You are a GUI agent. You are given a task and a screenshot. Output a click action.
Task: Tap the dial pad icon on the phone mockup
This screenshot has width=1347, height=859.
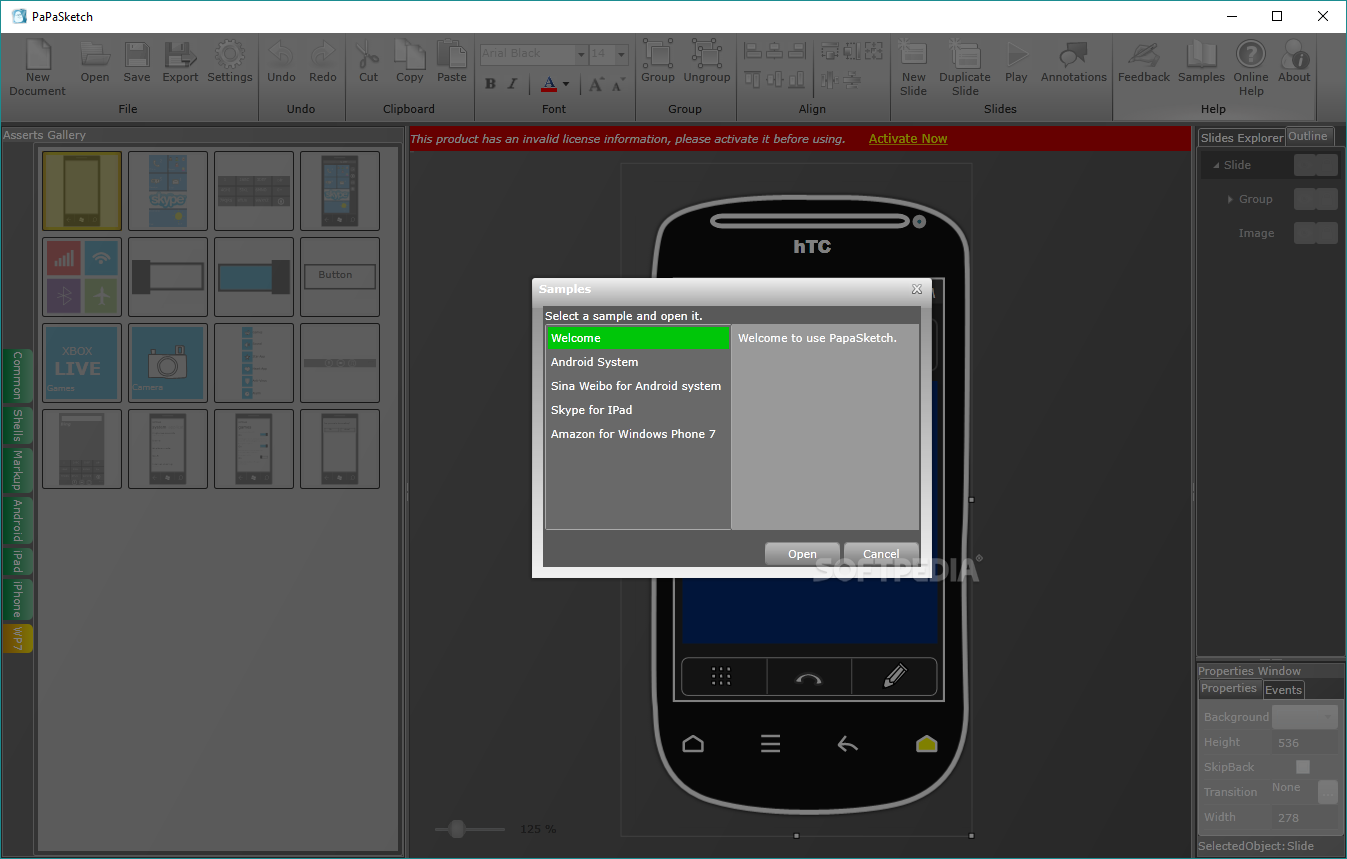pos(722,677)
